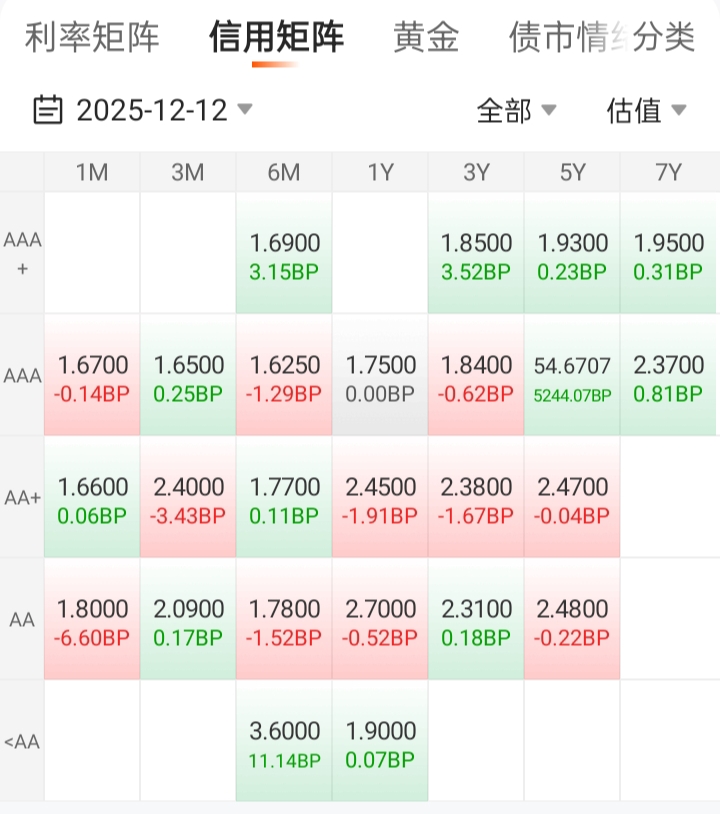Open the 黄金 tab
The image size is (720, 814).
coord(426,37)
